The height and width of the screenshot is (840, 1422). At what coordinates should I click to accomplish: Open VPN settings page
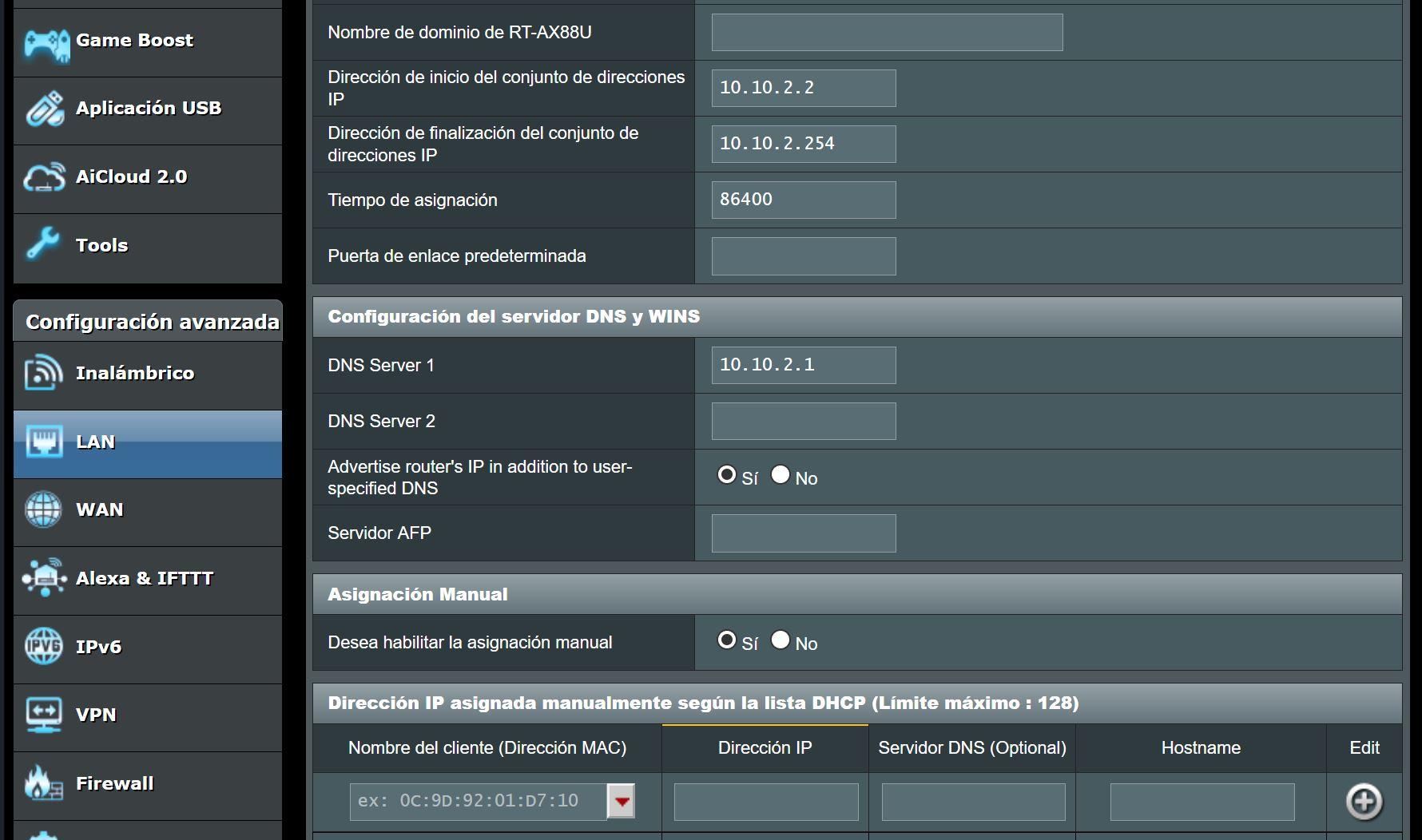(148, 718)
